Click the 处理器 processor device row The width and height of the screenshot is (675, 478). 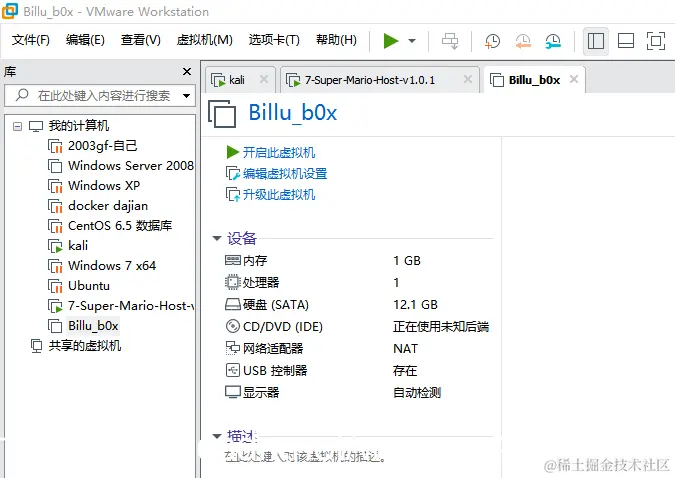pyautogui.click(x=358, y=282)
